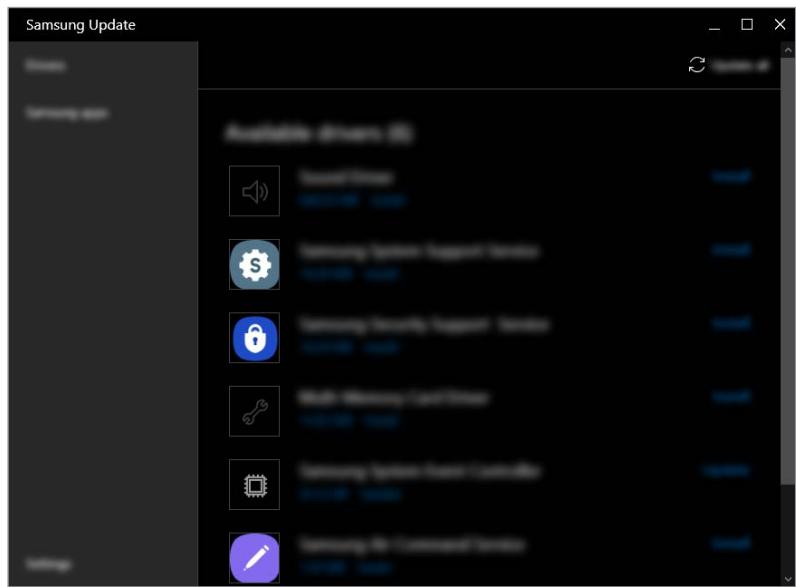
Task: Select the Samsung System Event Controller title
Action: [419, 471]
